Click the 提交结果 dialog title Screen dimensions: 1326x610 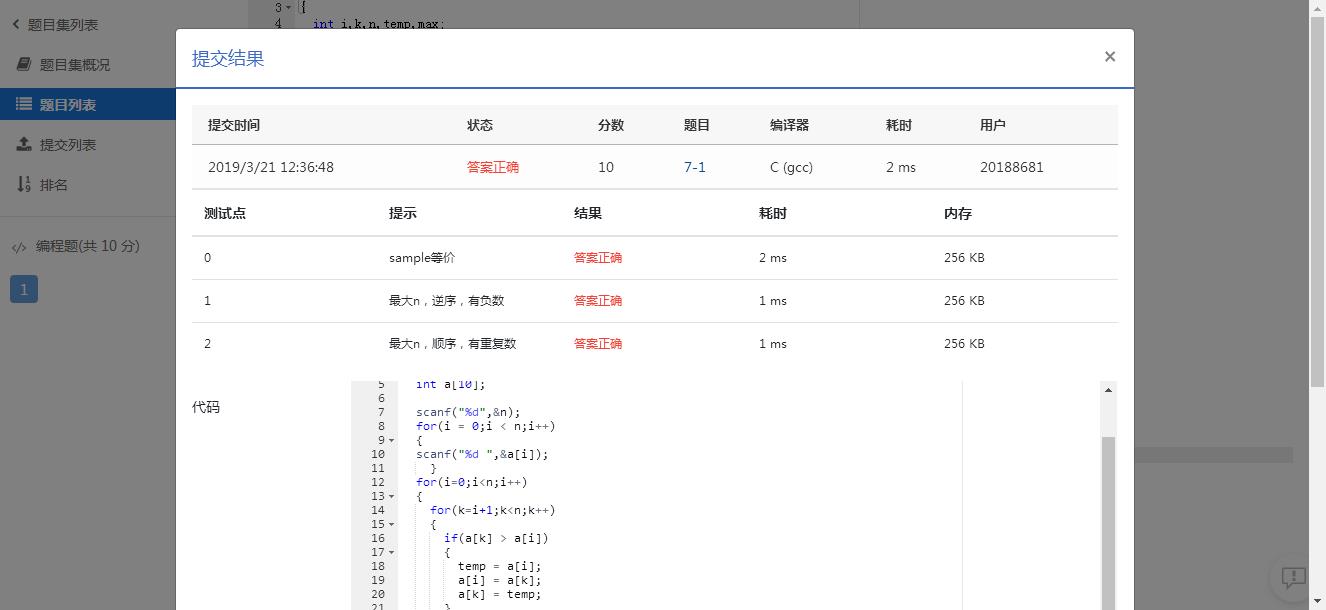coord(228,58)
